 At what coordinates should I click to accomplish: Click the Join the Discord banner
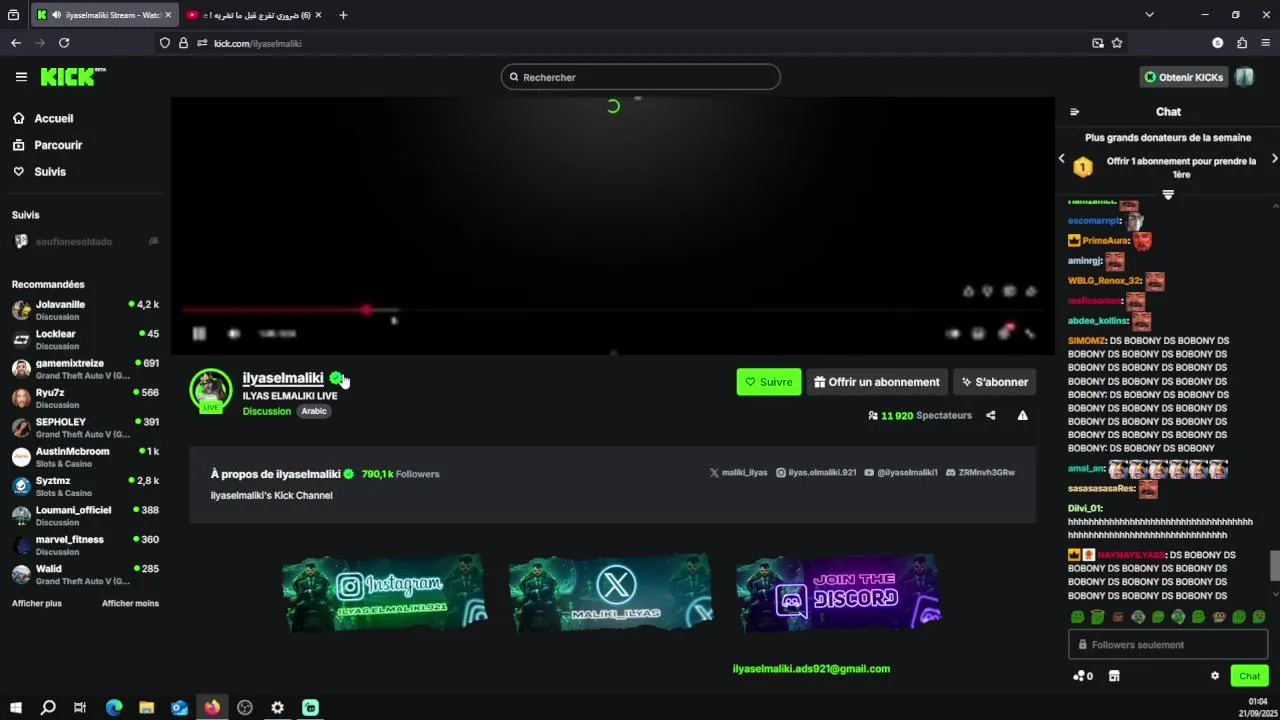pyautogui.click(x=838, y=592)
